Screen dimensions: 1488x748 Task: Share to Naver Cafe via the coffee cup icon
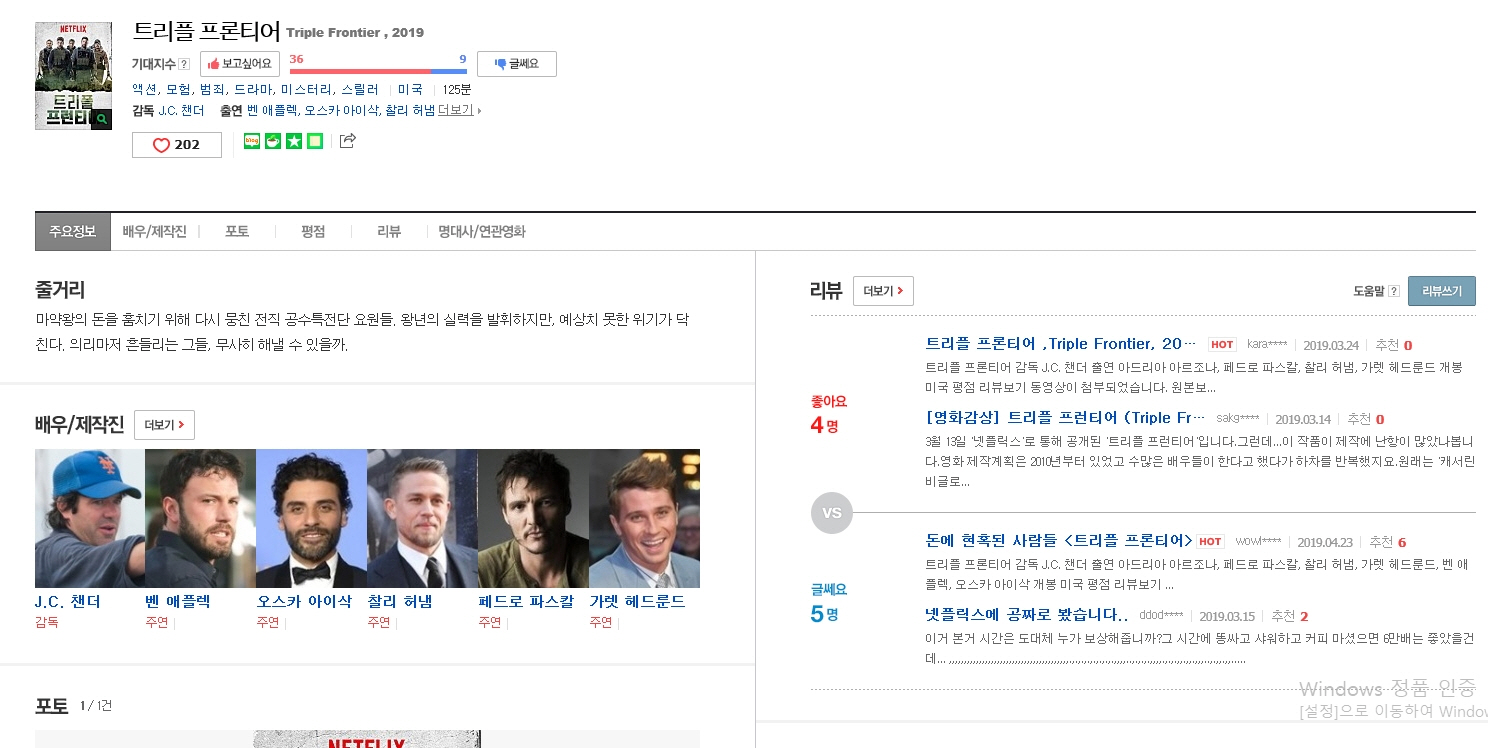(273, 141)
